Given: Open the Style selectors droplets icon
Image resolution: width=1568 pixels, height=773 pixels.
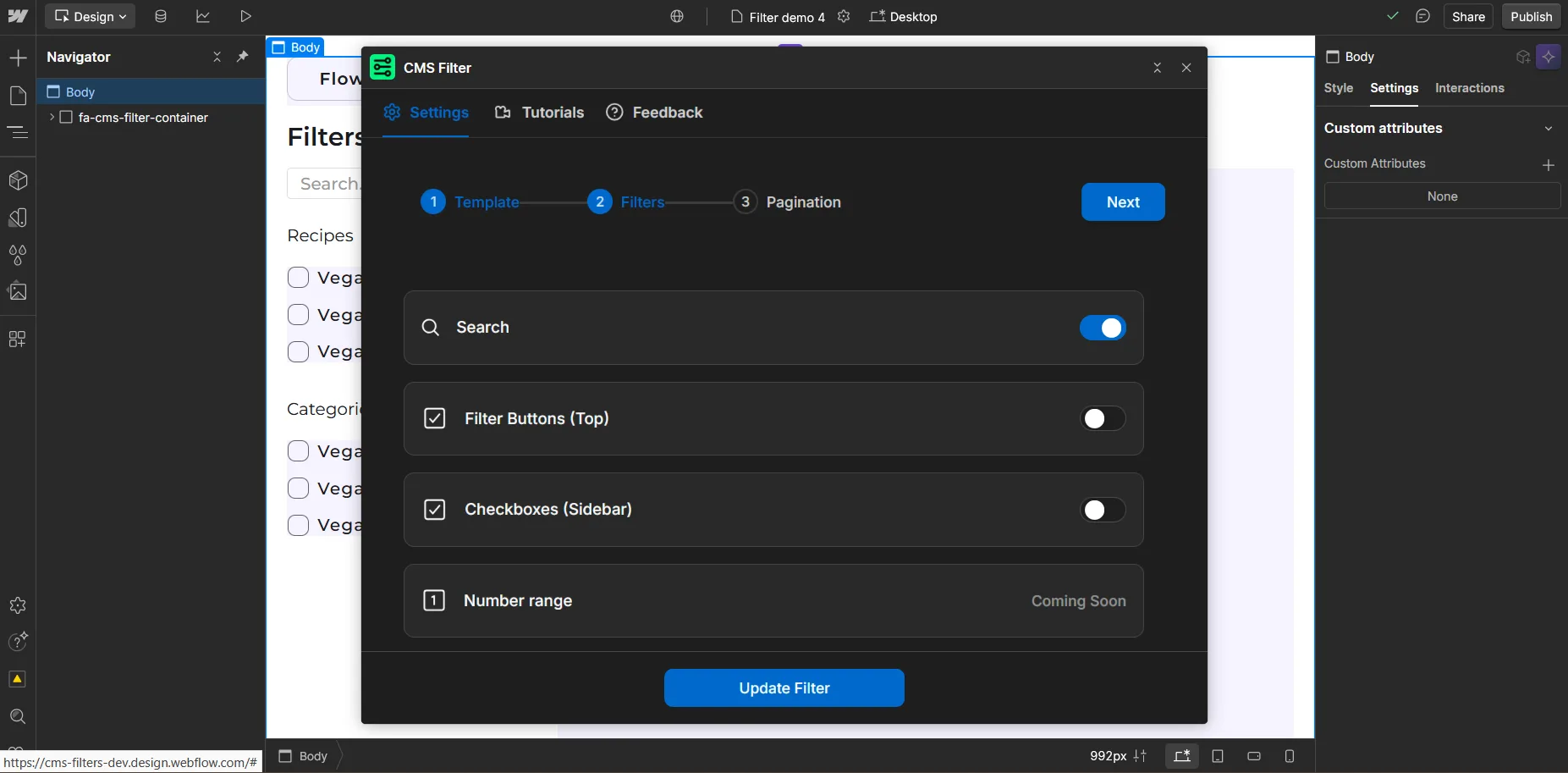Looking at the screenshot, I should [x=18, y=254].
